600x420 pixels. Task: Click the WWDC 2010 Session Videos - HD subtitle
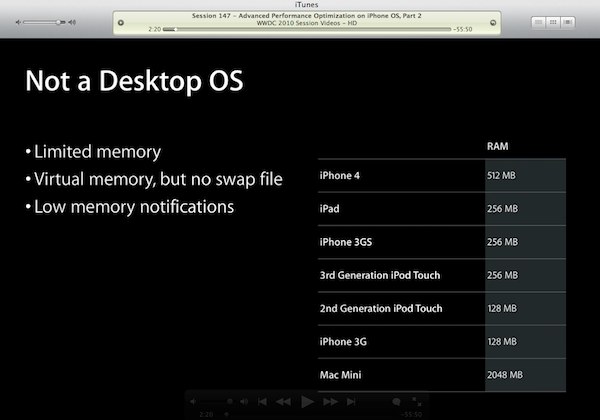tap(307, 23)
